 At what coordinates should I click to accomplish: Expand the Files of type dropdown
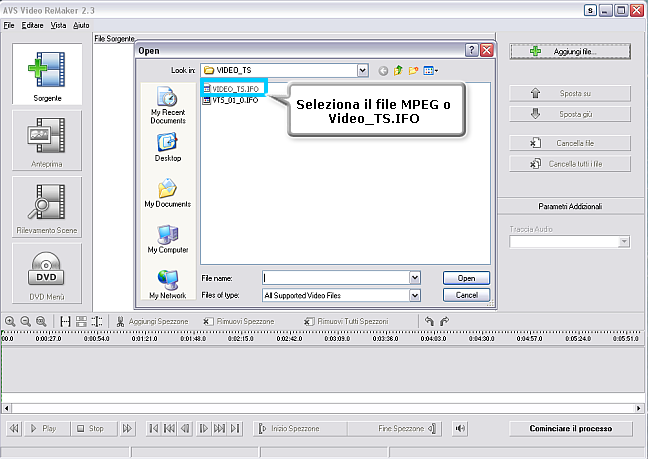415,295
